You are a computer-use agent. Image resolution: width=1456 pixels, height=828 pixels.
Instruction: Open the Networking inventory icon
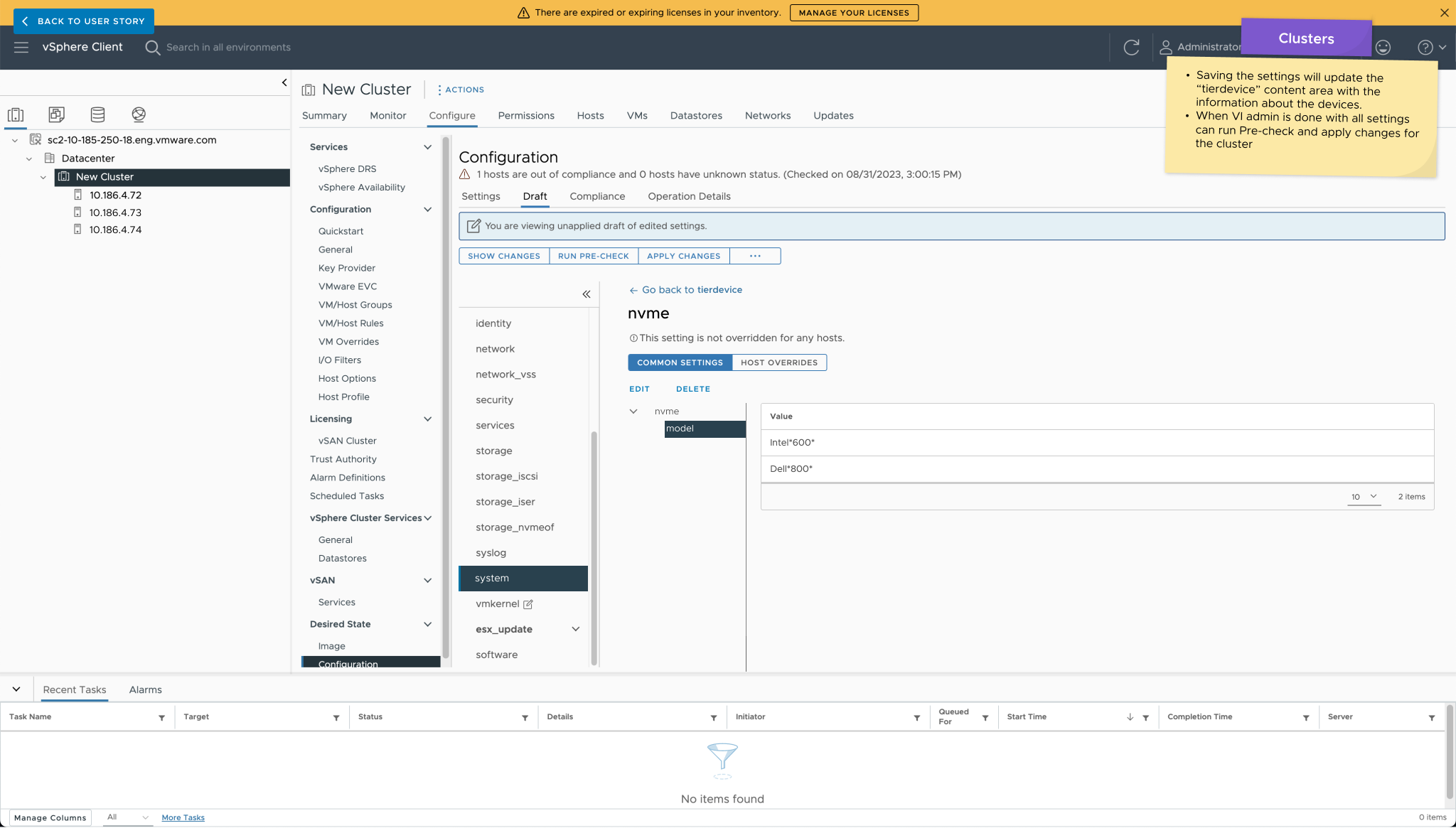click(139, 114)
